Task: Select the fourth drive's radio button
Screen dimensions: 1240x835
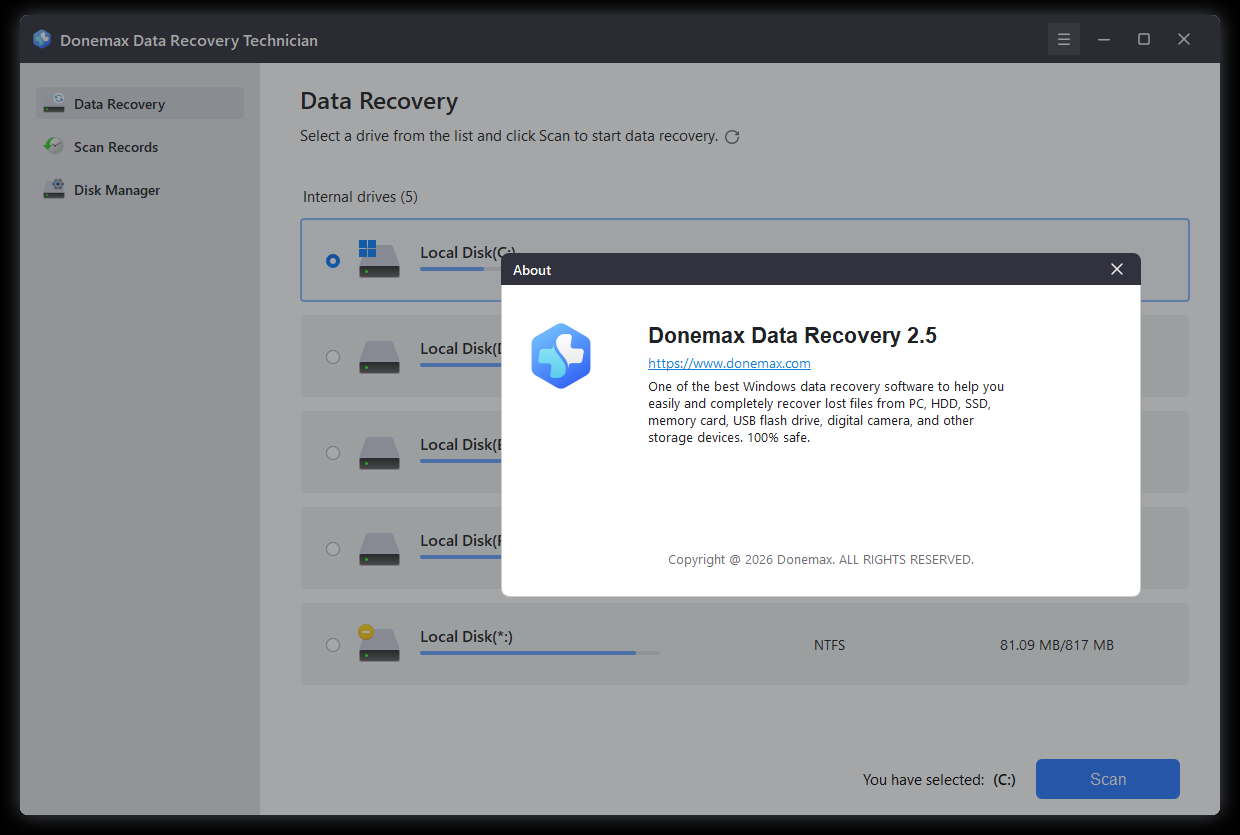Action: pos(333,548)
